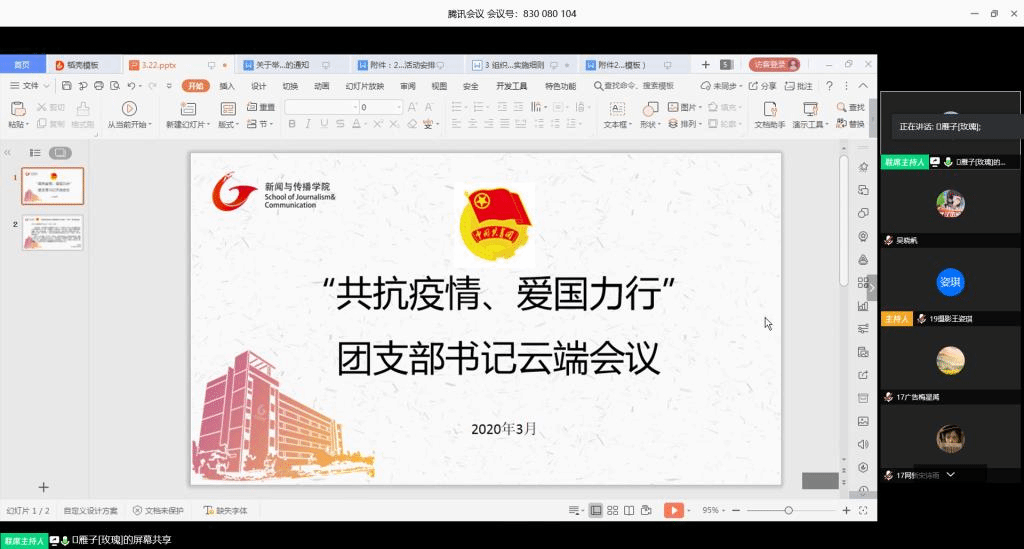Click the 访客登录 login button

[776, 64]
